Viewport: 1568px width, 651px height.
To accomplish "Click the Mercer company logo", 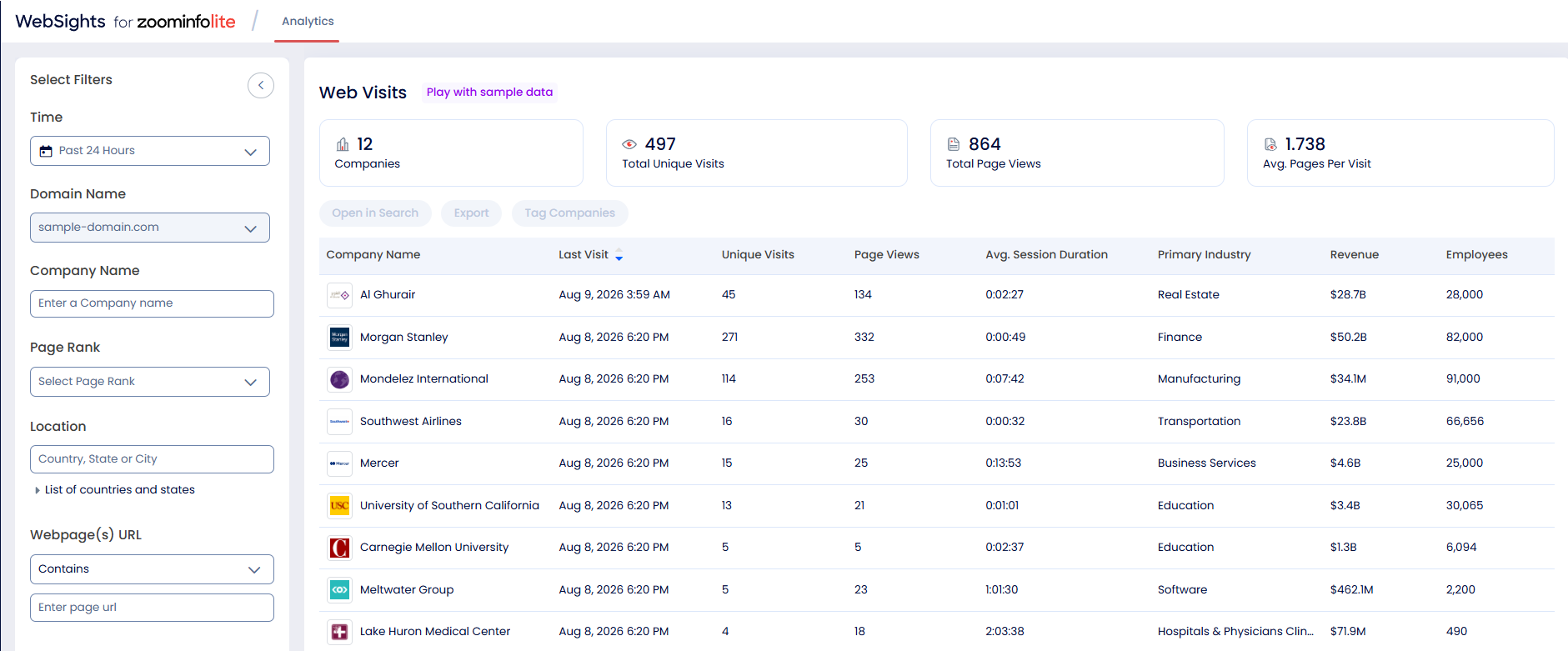I will click(x=339, y=463).
